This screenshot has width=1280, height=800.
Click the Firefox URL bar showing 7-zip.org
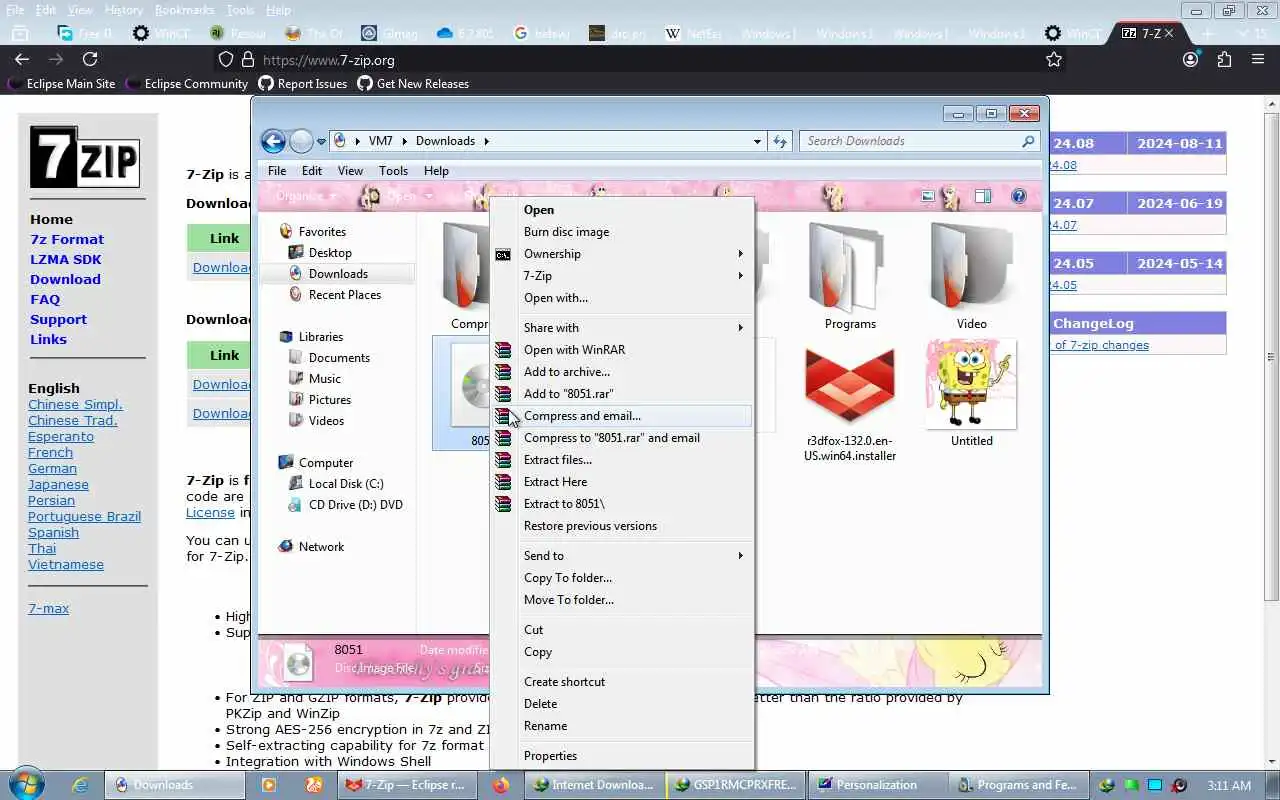(x=640, y=60)
